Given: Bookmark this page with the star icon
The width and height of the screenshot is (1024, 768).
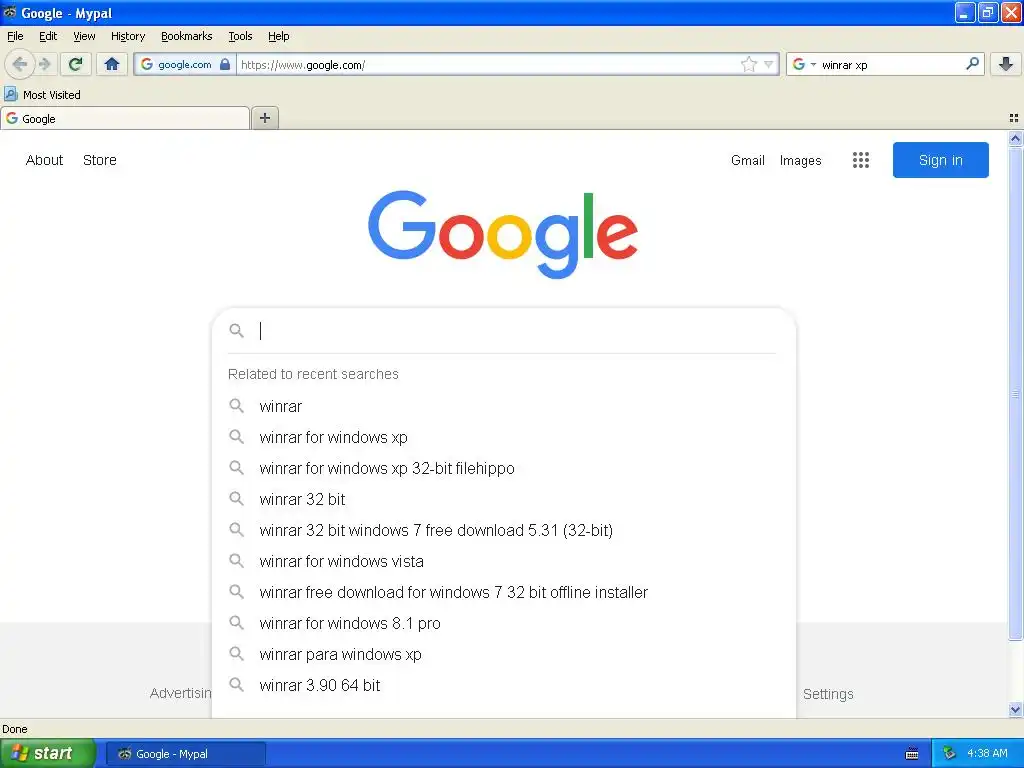Looking at the screenshot, I should point(748,64).
